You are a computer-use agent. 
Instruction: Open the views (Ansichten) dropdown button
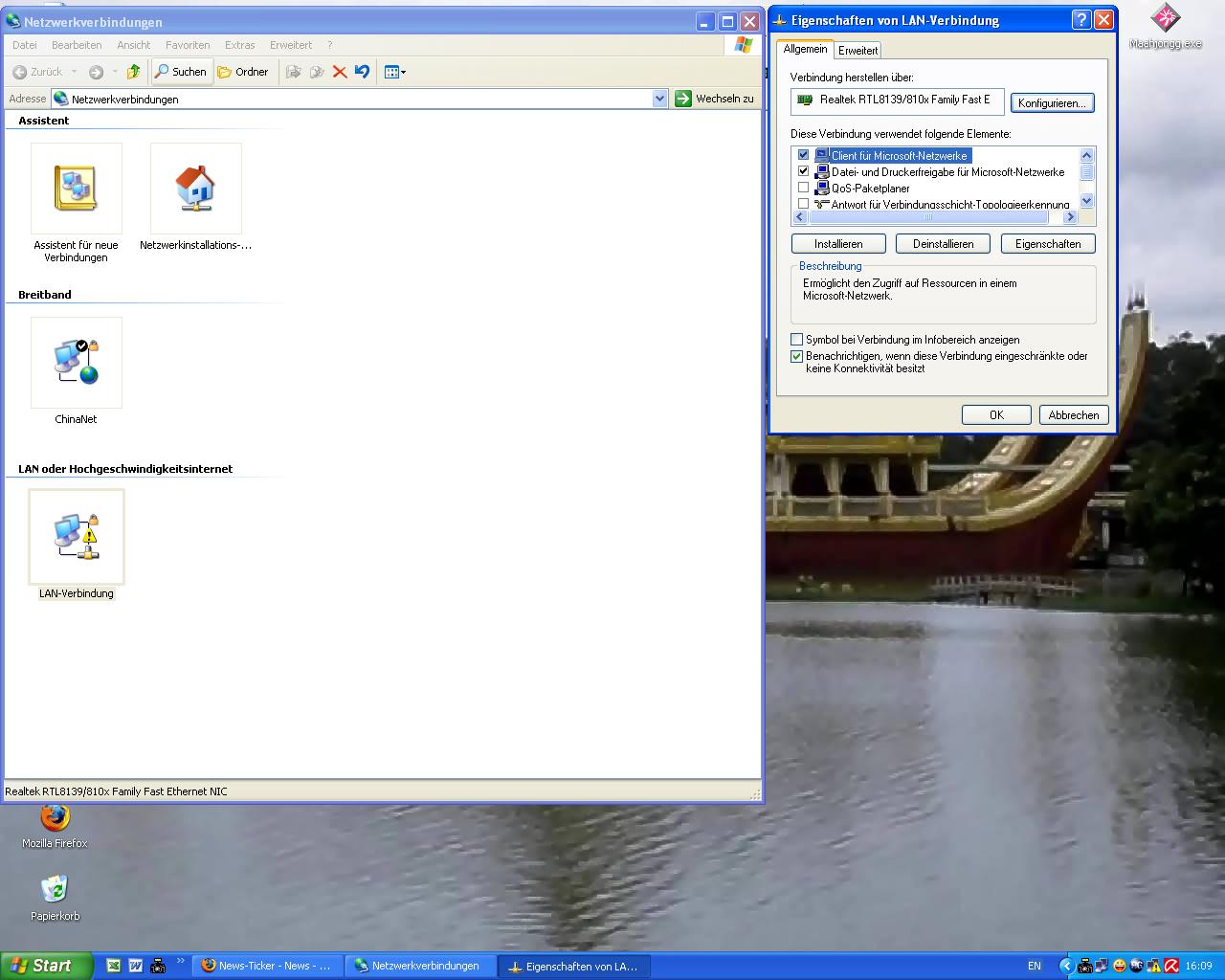(x=395, y=72)
